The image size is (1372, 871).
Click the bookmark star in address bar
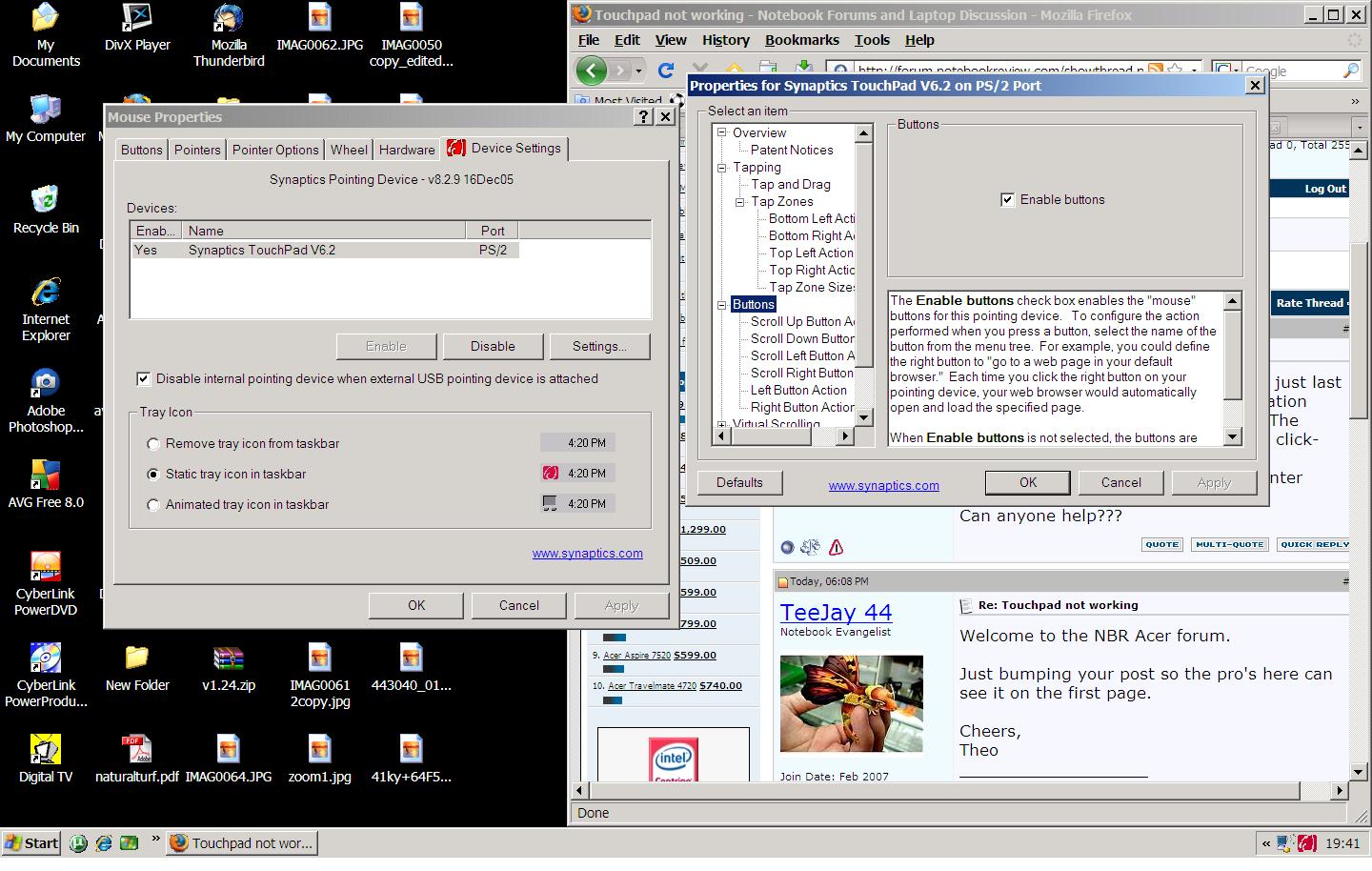coord(1175,70)
